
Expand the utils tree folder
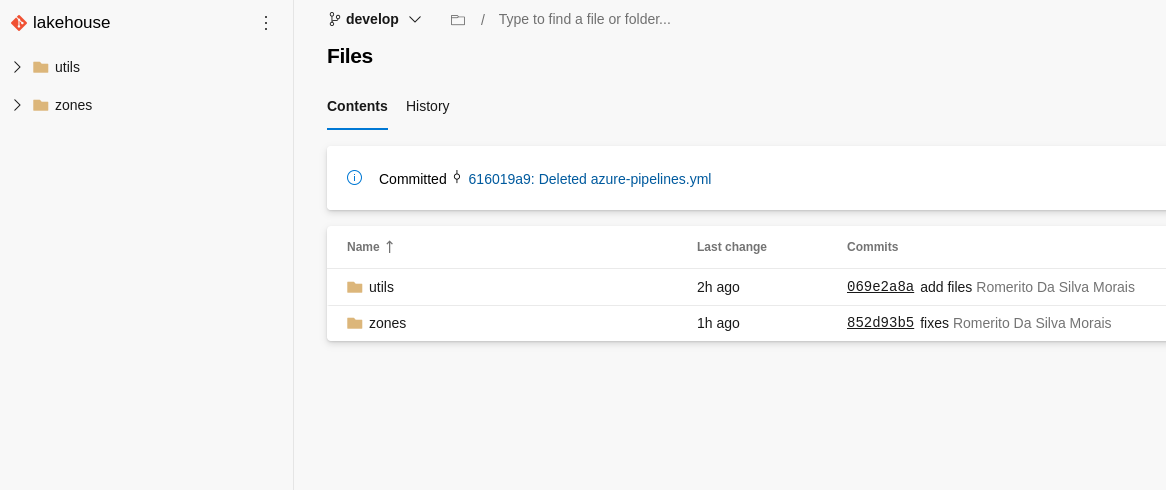pos(17,67)
